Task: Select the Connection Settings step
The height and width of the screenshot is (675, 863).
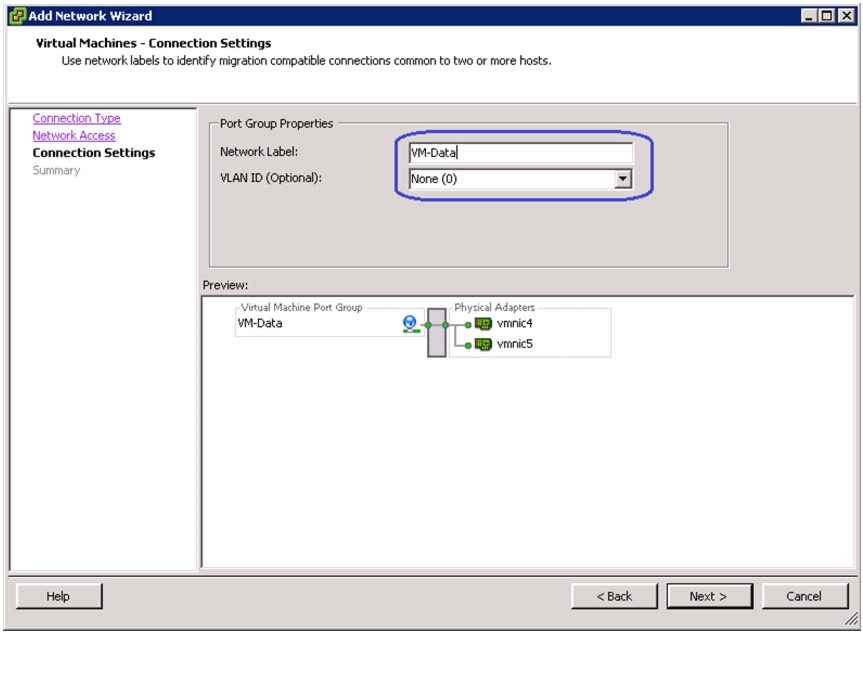Action: coord(94,153)
